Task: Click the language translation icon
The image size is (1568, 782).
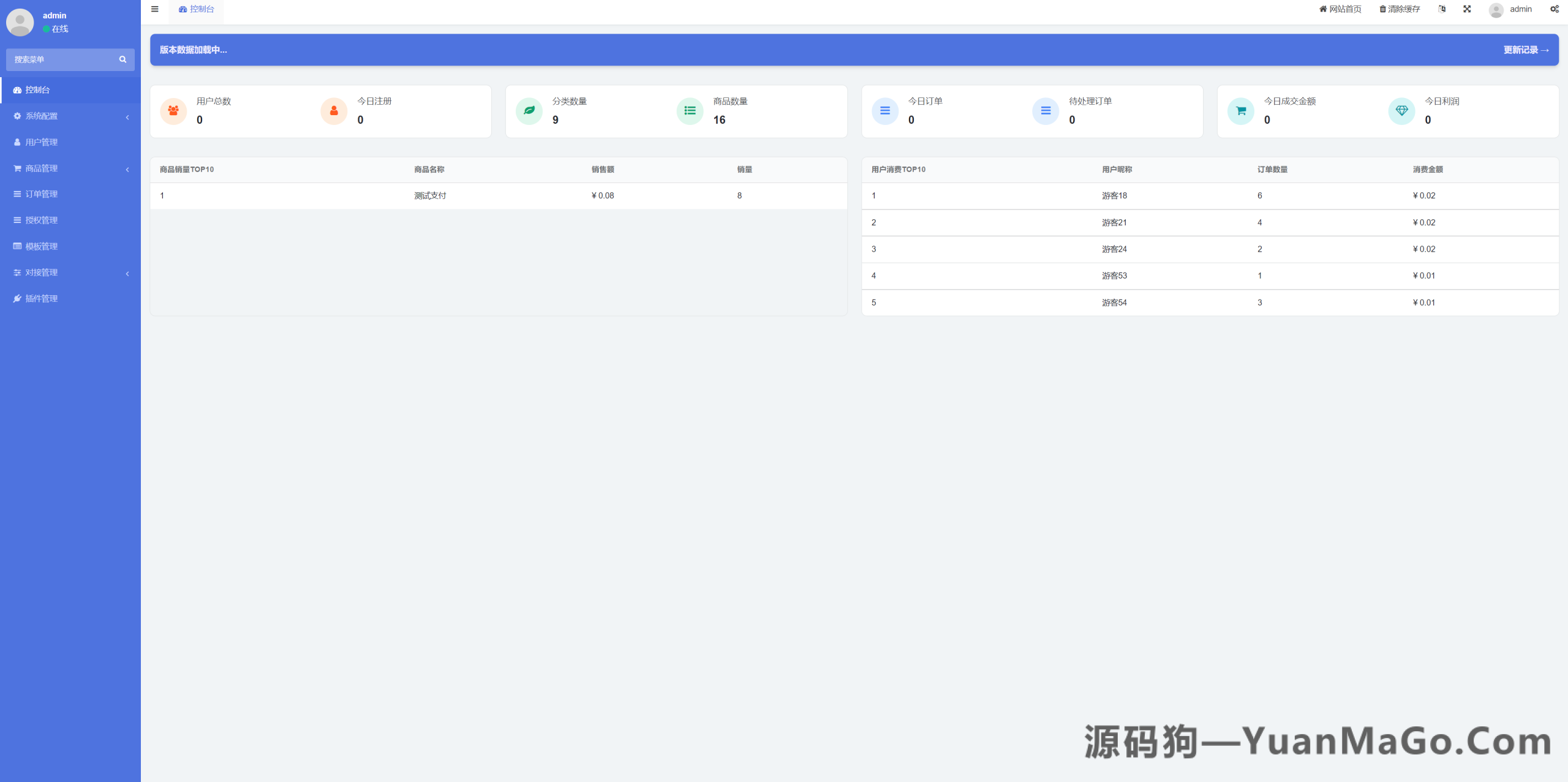Action: point(1442,9)
